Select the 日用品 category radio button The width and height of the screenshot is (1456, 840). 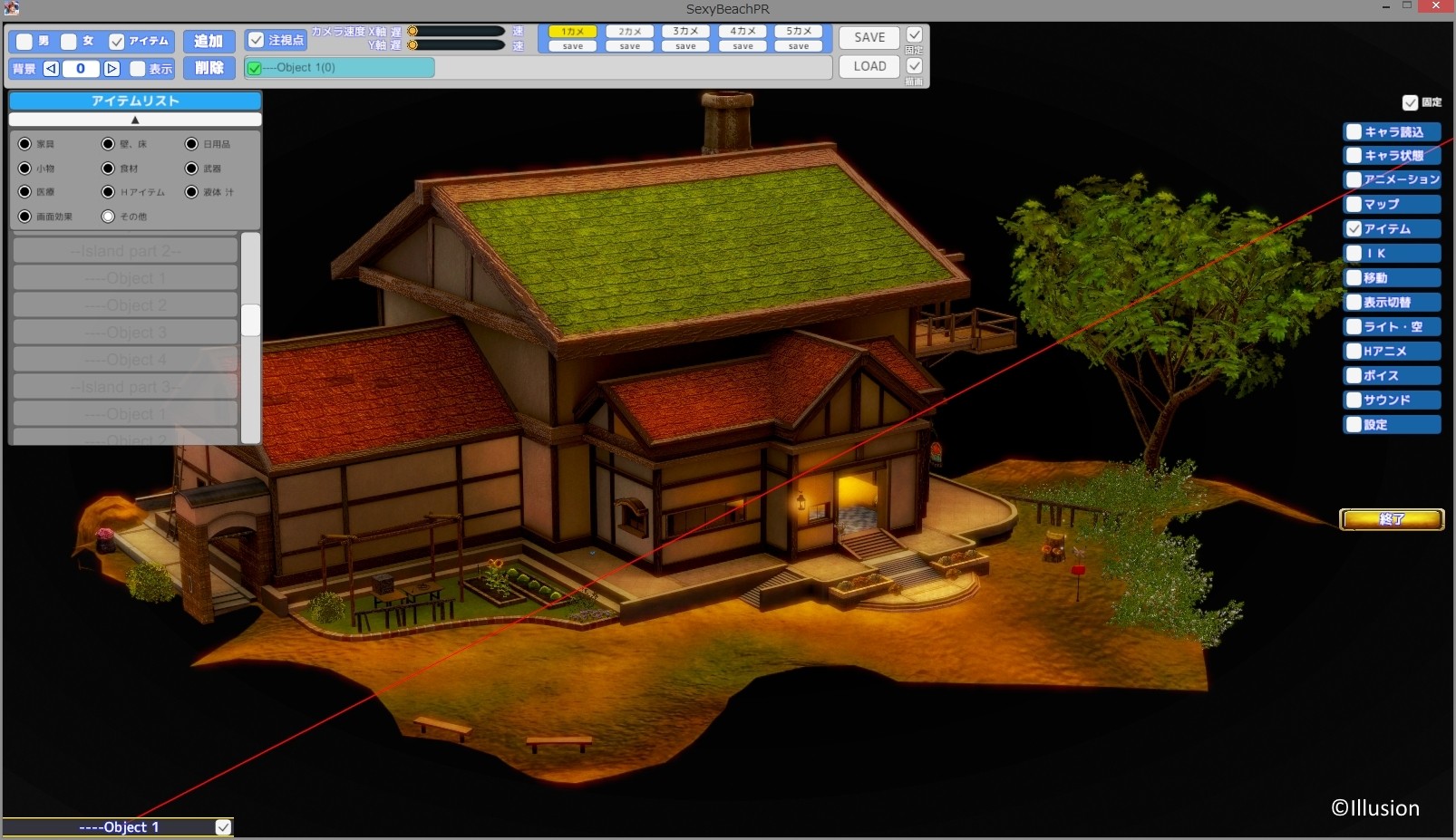pos(191,144)
